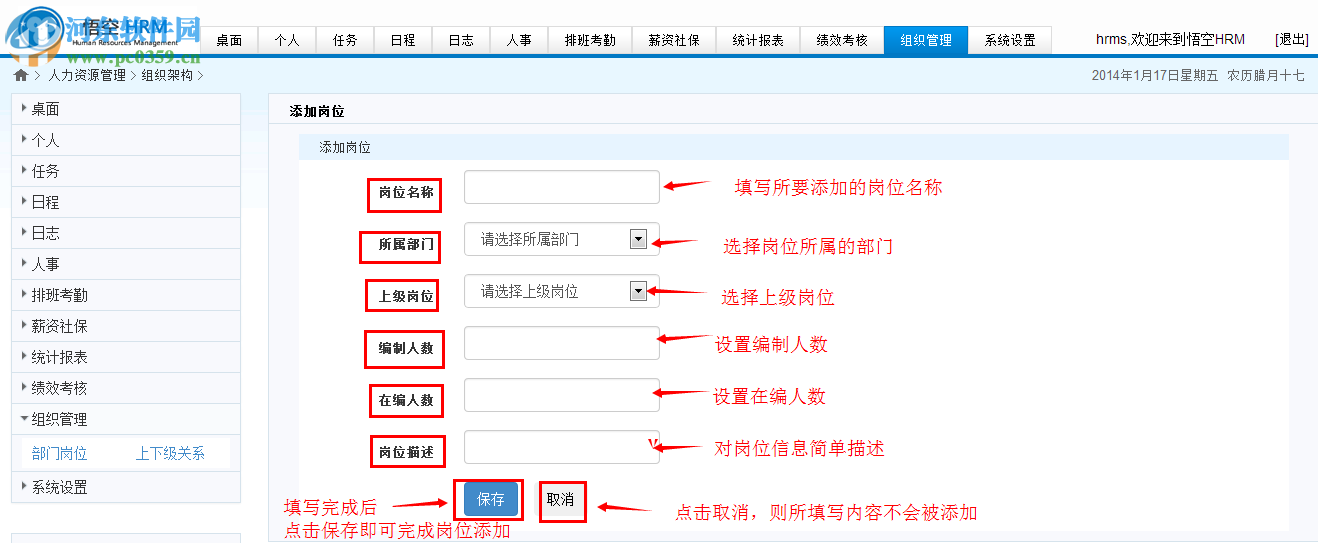1318x543 pixels.
Task: Open the 薪资社保 top tab
Action: coord(674,40)
